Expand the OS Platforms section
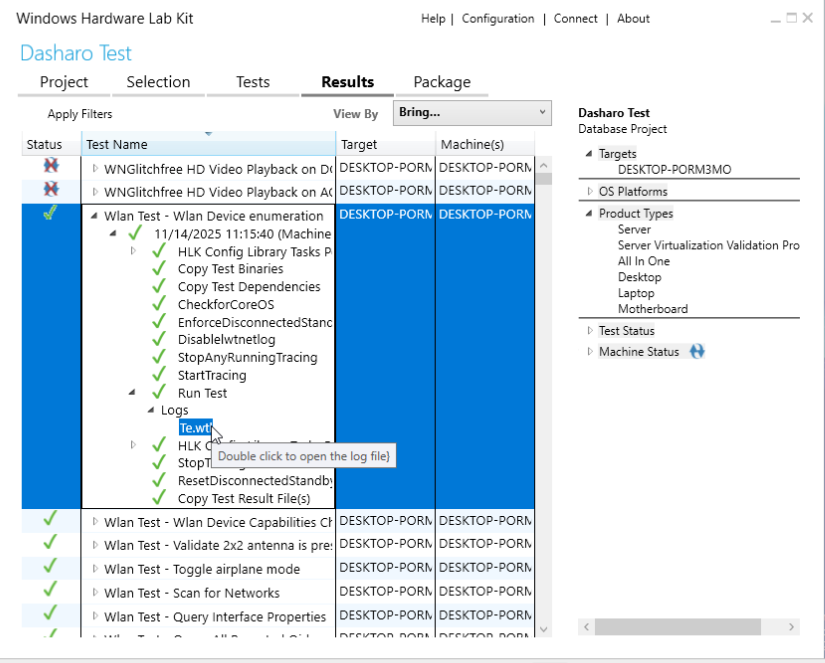Image resolution: width=825 pixels, height=663 pixels. (590, 191)
